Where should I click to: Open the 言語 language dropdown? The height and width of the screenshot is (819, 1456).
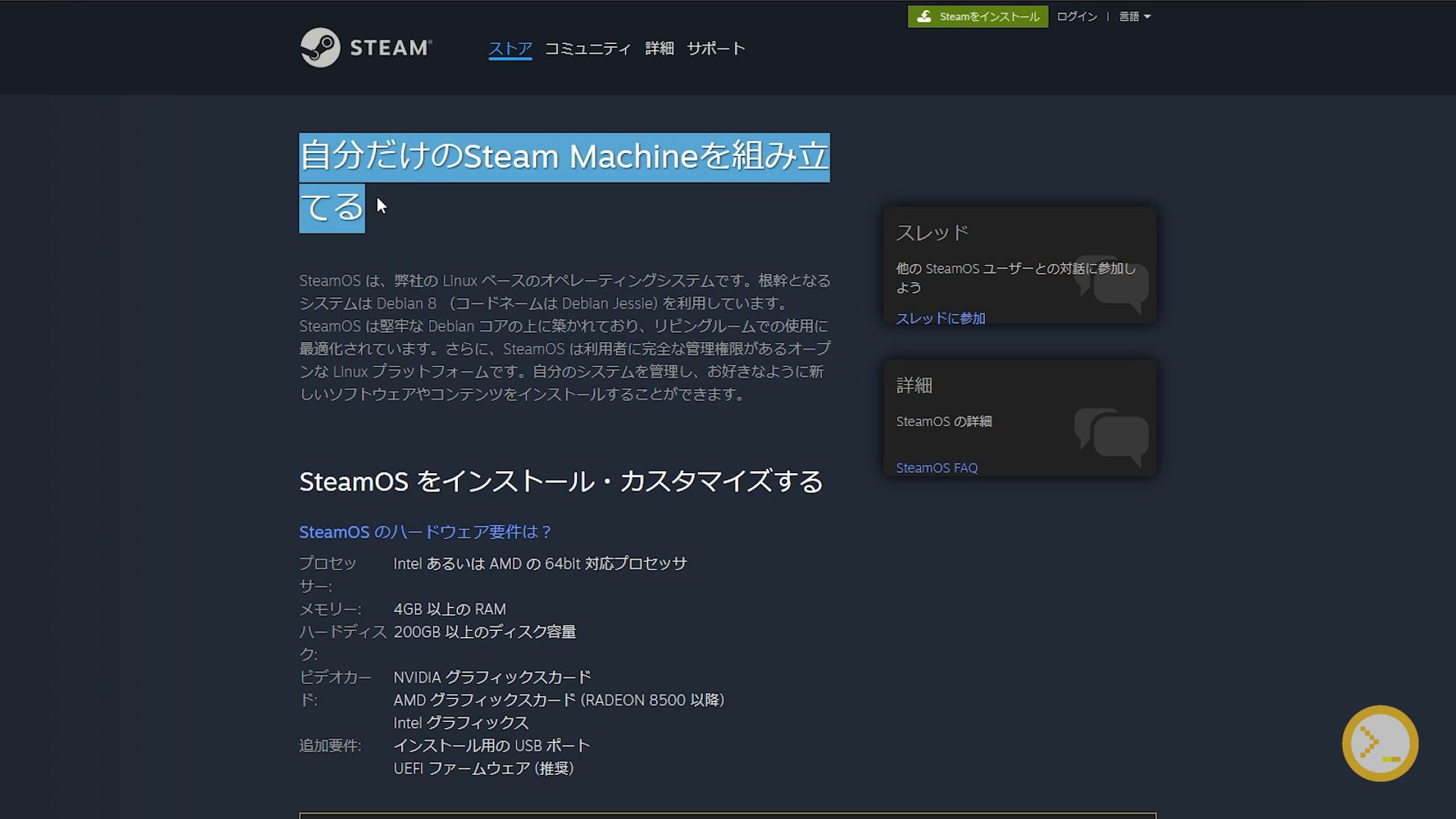pos(1134,17)
